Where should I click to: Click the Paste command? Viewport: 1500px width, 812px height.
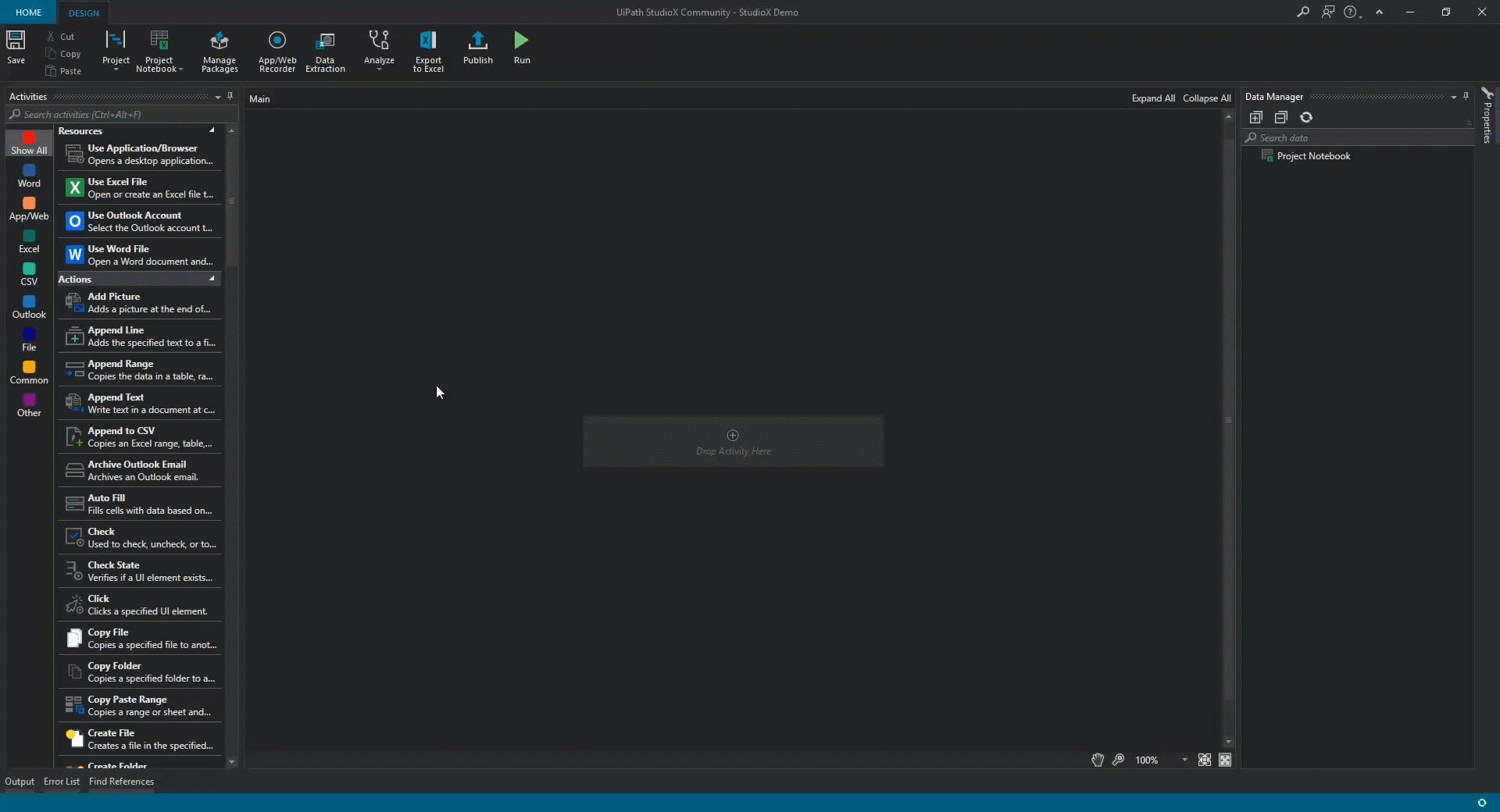[x=63, y=71]
